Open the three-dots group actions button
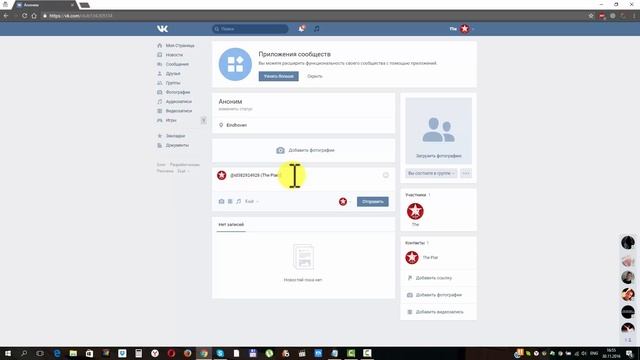Viewport: 640px width, 360px height. click(x=466, y=173)
